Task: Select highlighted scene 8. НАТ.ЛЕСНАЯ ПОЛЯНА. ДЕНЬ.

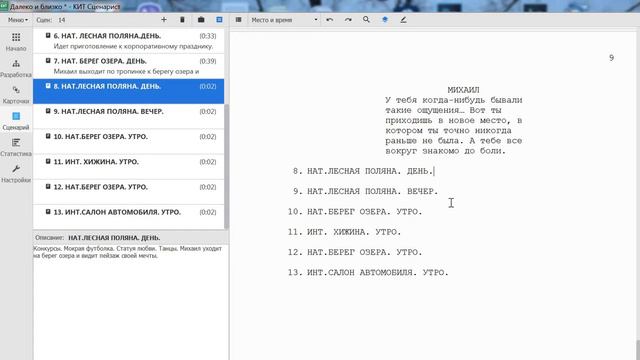Action: click(x=129, y=91)
